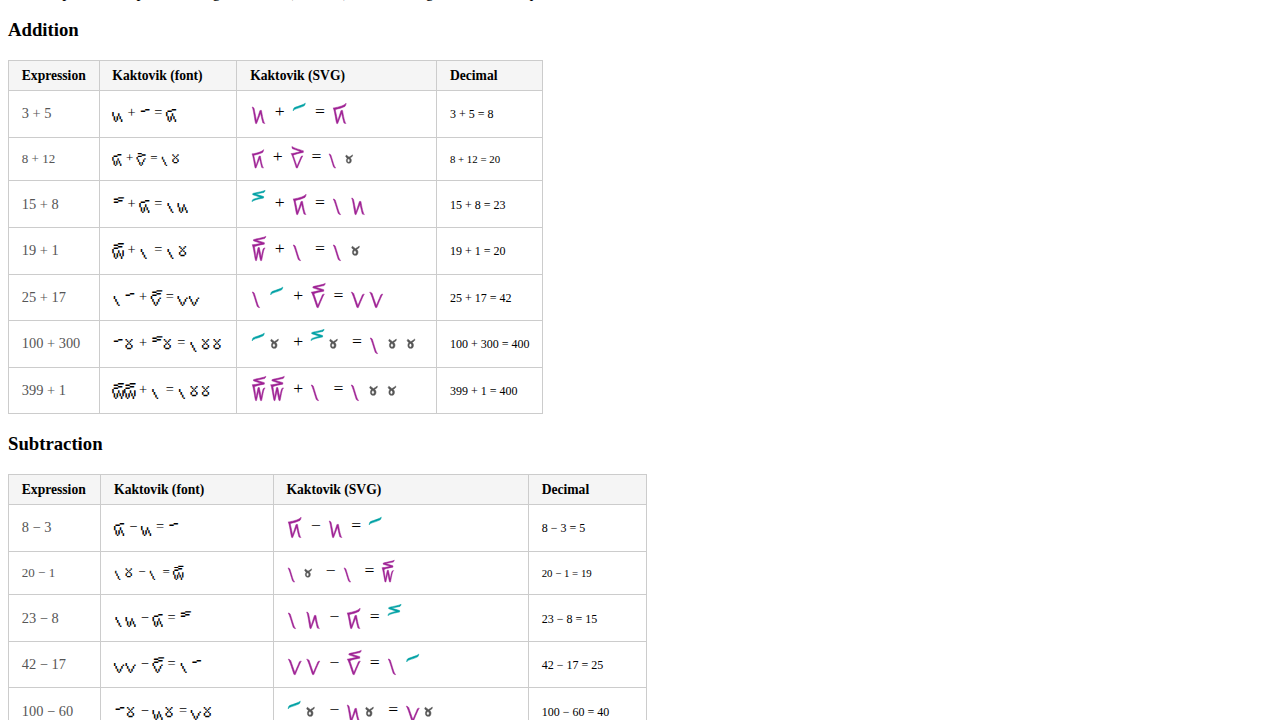This screenshot has height=720, width=1280.
Task: Select the Expression column header in the Addition table
Action: point(53,75)
